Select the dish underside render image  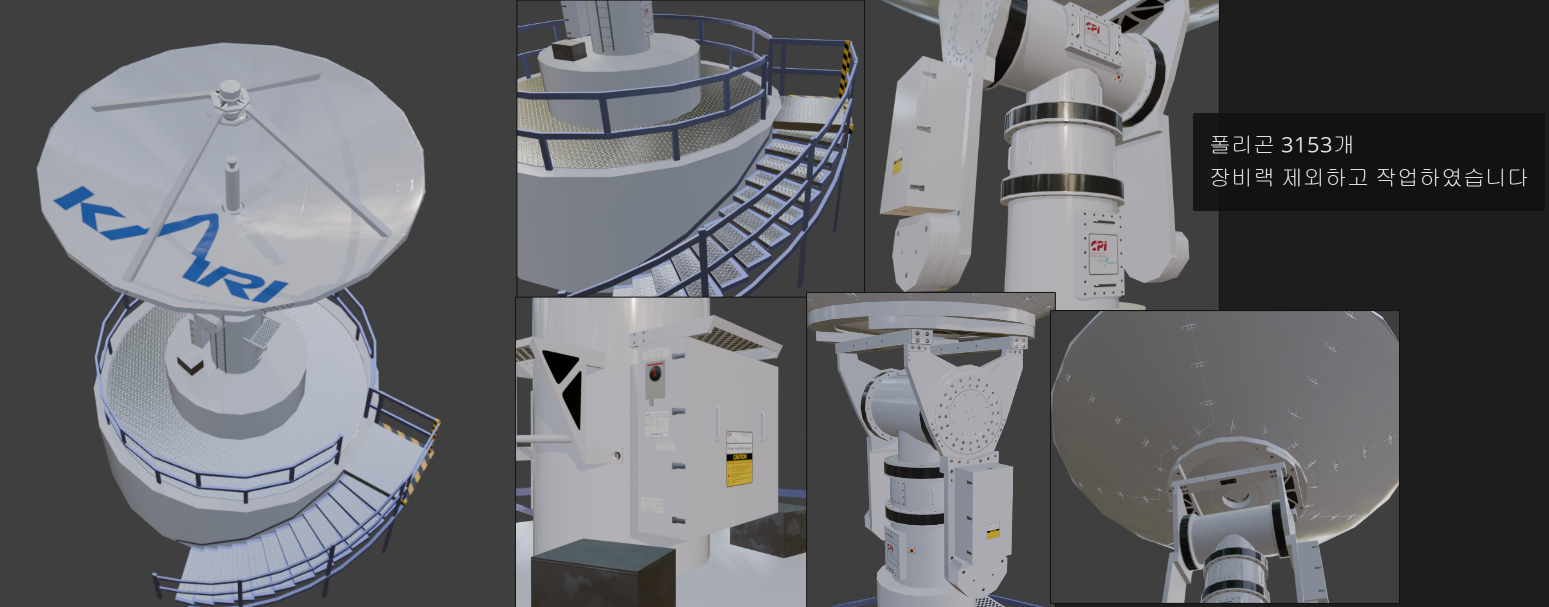(x=1224, y=457)
